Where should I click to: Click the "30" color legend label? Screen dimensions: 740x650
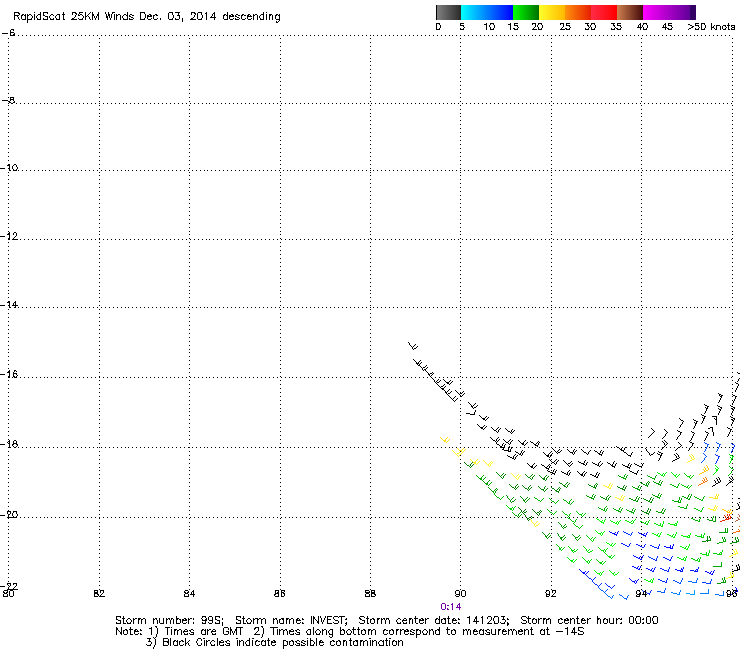click(590, 27)
